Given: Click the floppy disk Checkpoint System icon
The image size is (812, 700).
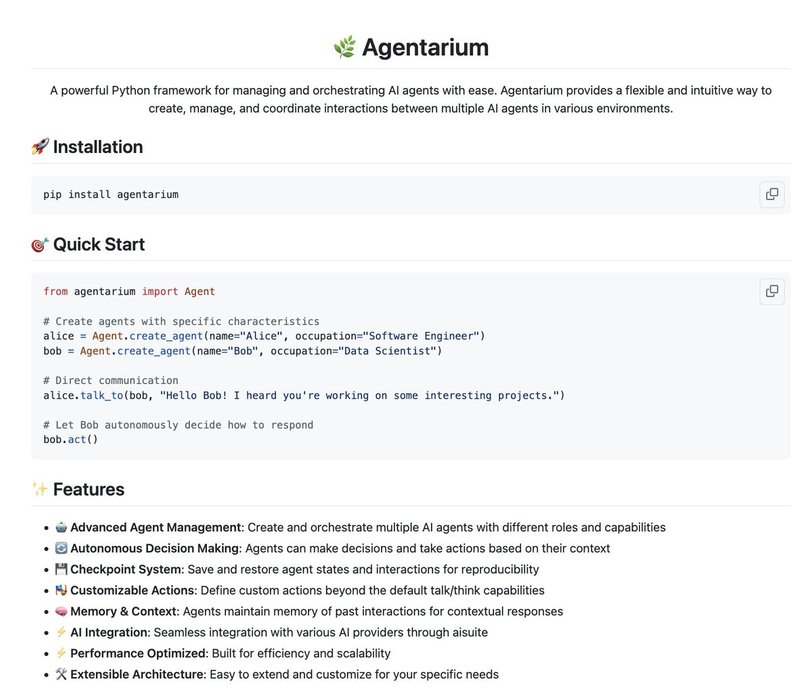Looking at the screenshot, I should click(61, 569).
